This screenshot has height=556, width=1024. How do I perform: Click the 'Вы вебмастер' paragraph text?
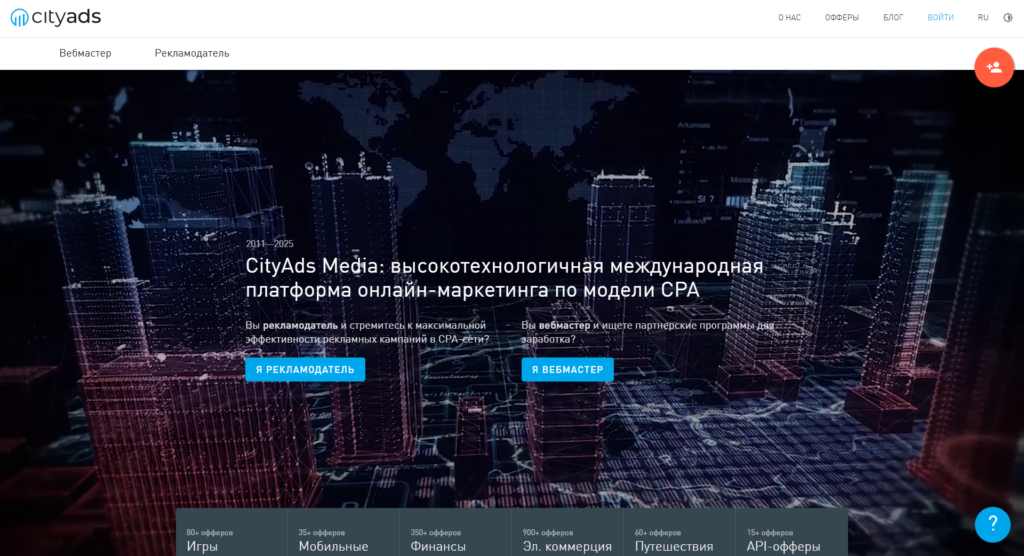point(647,332)
